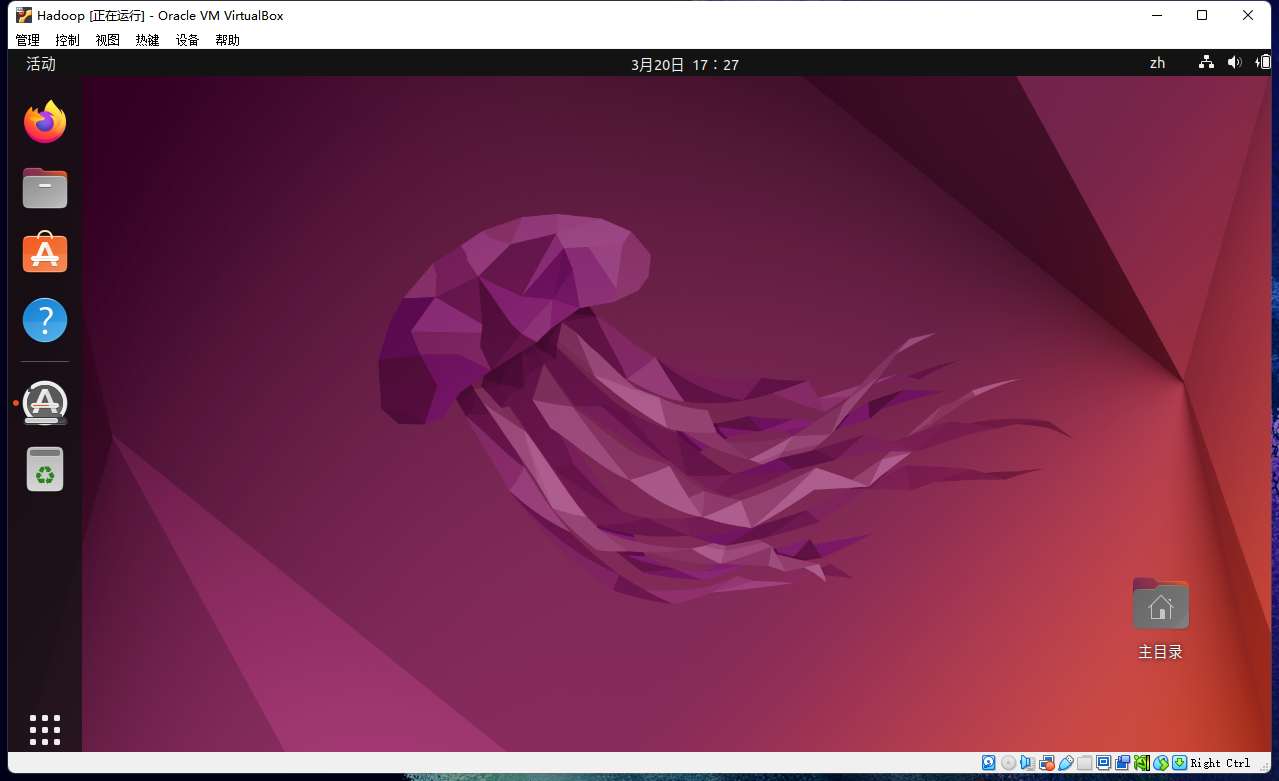
Task: Click the USB device status icon
Action: click(x=1066, y=763)
